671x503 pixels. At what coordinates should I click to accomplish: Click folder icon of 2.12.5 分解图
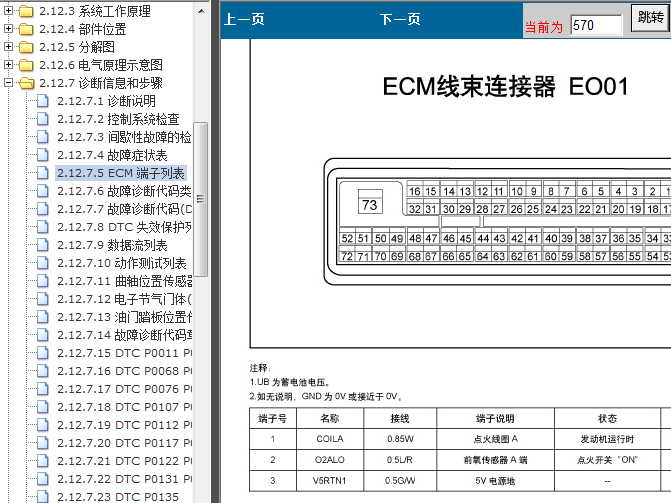click(26, 47)
